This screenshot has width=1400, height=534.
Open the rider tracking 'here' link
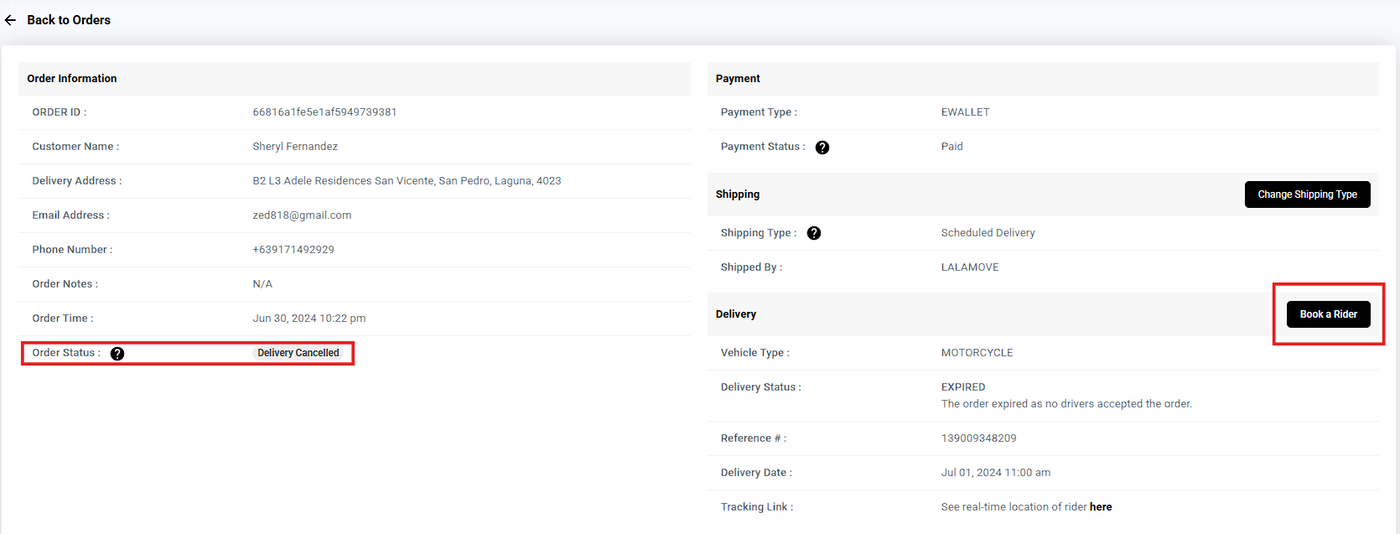1100,507
